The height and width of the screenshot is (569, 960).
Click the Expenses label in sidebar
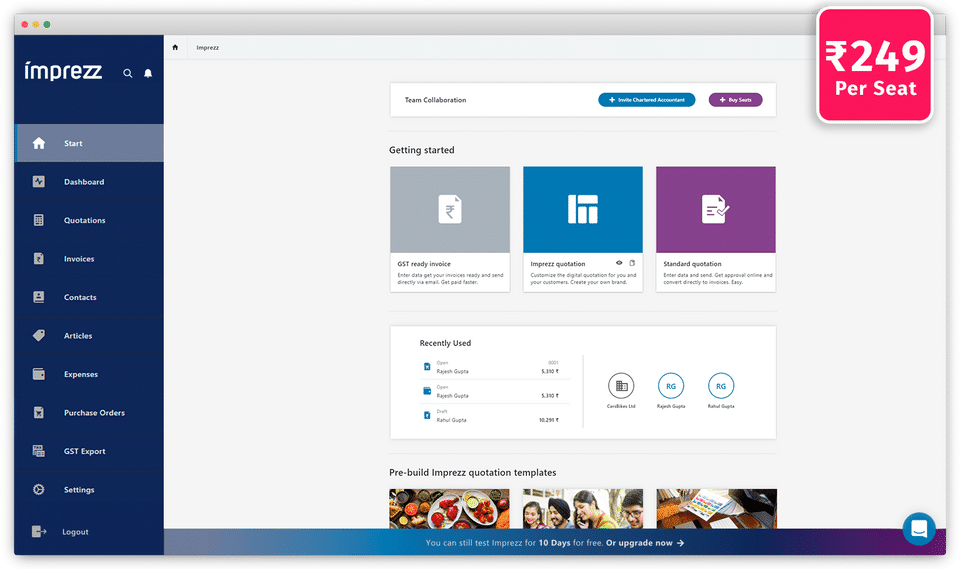[x=81, y=374]
